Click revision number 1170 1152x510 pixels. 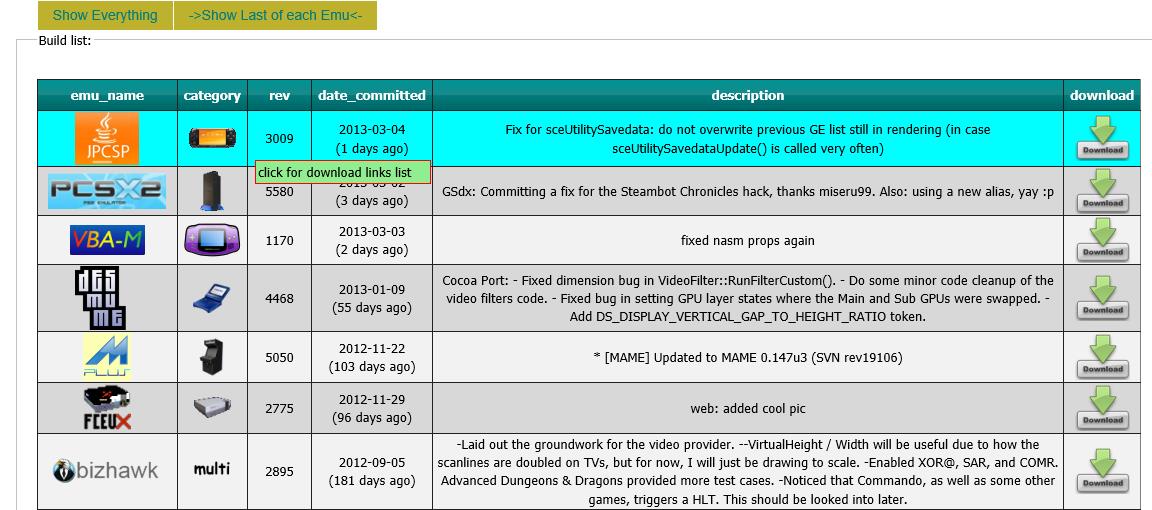coord(279,240)
